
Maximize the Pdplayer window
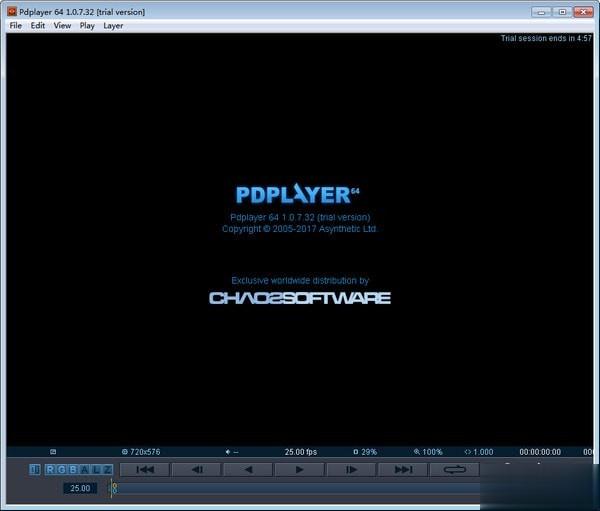[562, 12]
